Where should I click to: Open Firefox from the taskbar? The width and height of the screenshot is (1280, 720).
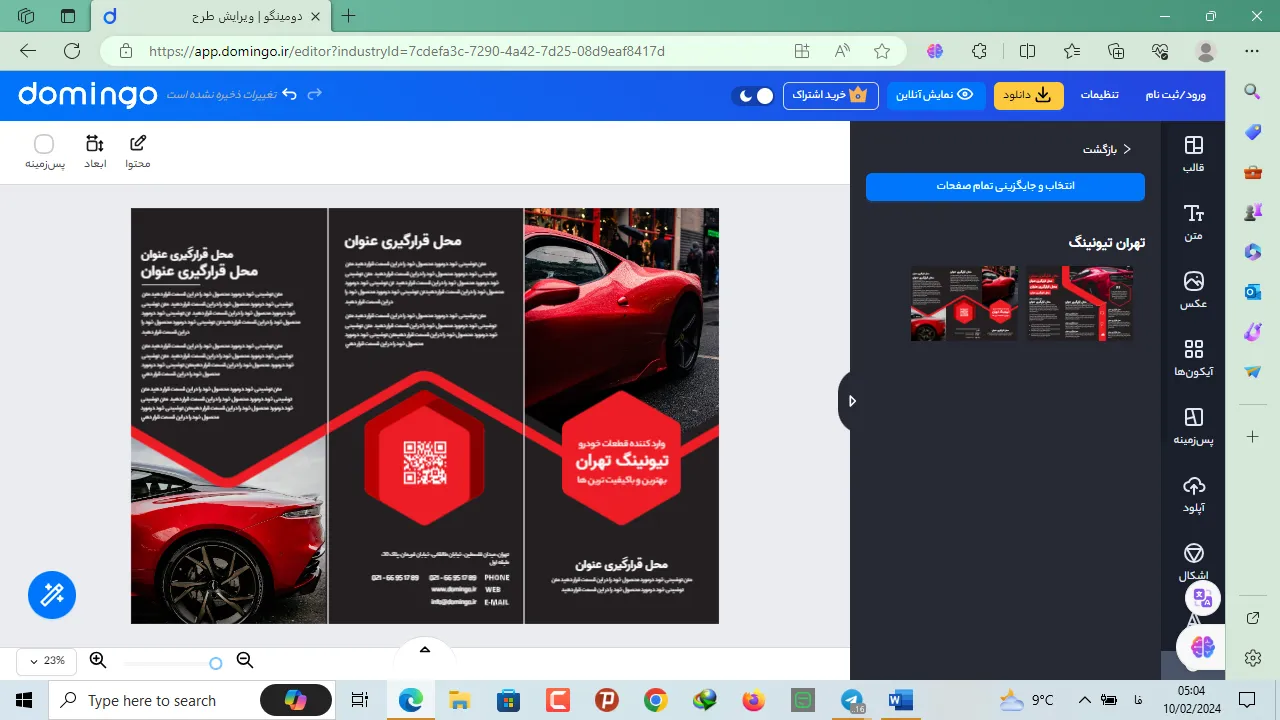(x=753, y=700)
